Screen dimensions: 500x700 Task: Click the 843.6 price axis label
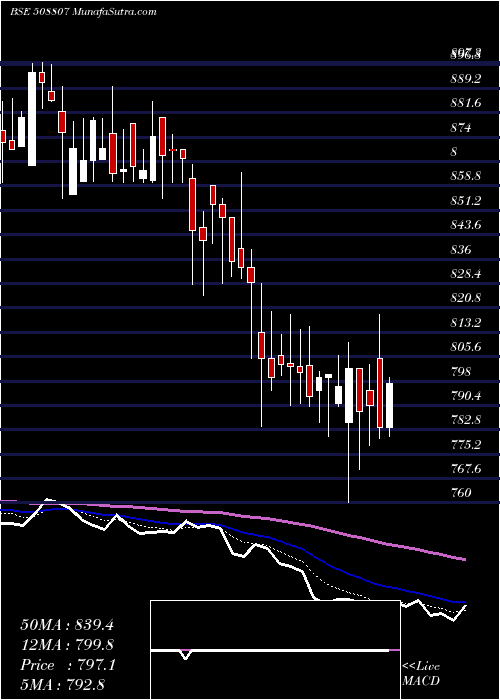click(x=466, y=225)
